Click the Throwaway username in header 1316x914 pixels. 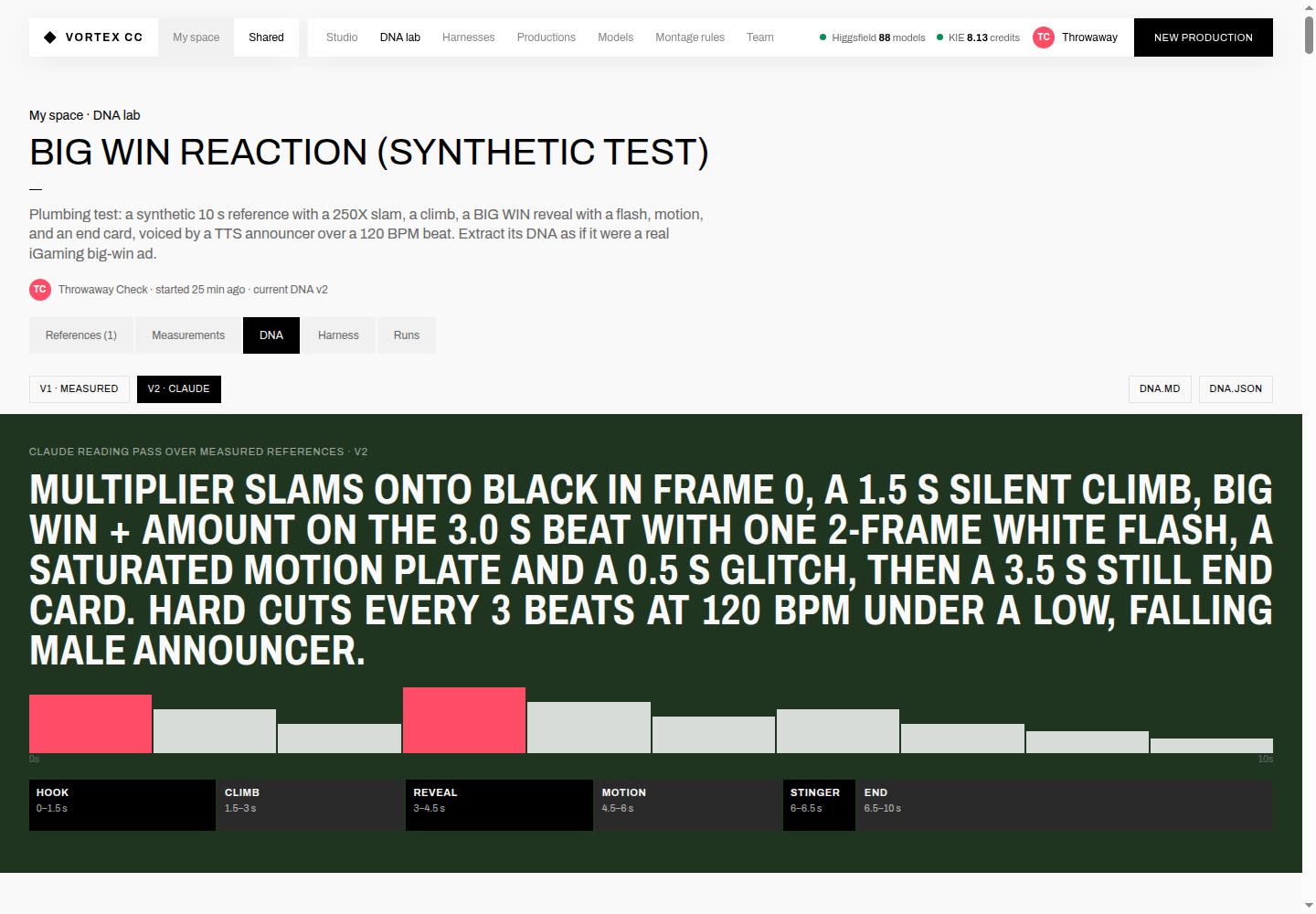(x=1089, y=37)
